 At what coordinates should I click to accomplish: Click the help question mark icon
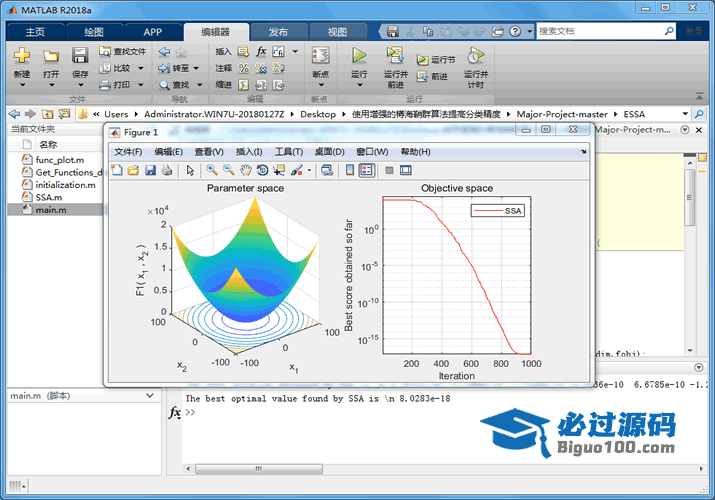pos(515,31)
